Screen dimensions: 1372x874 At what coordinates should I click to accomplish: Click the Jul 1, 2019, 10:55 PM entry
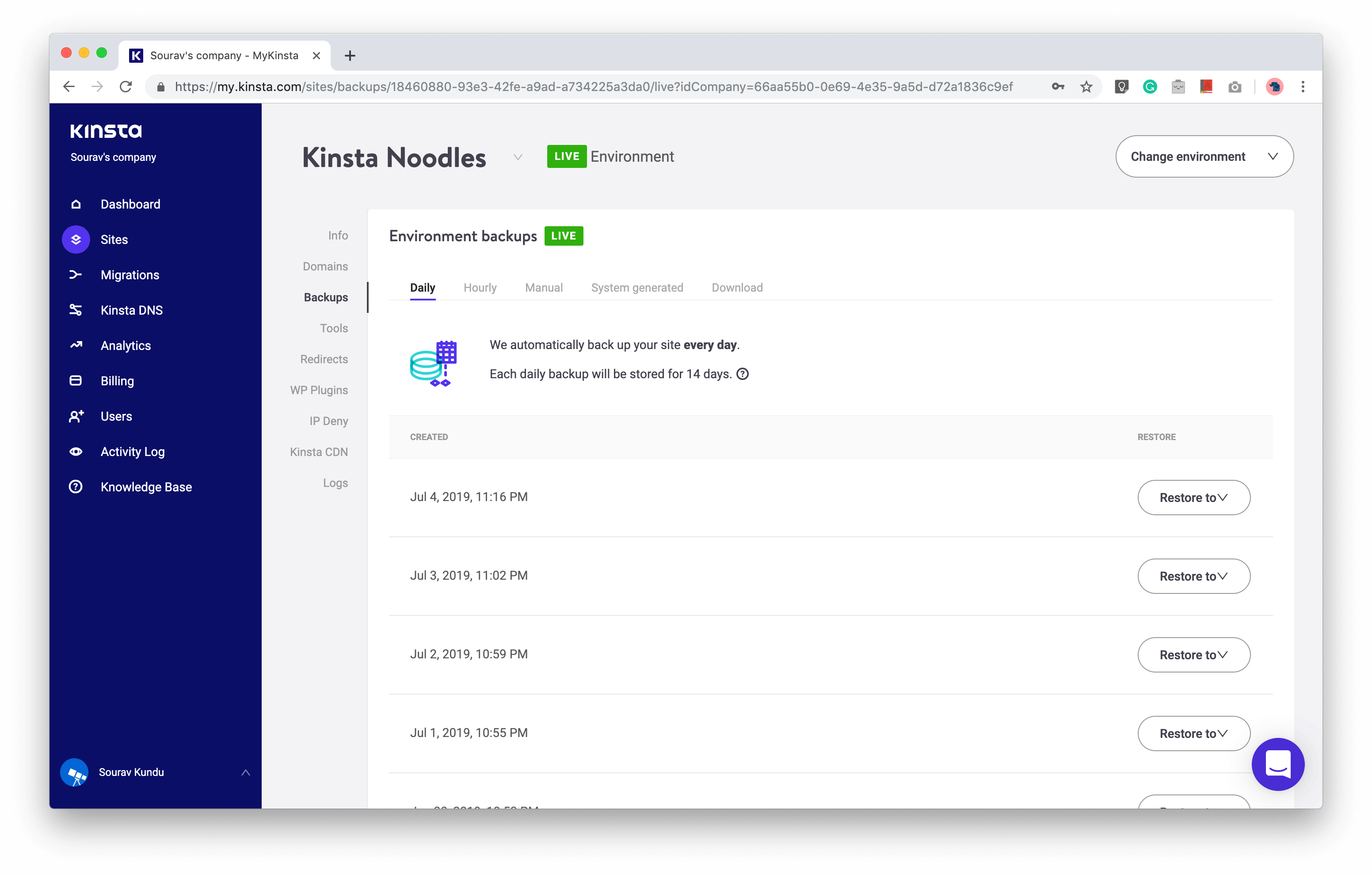coord(469,733)
